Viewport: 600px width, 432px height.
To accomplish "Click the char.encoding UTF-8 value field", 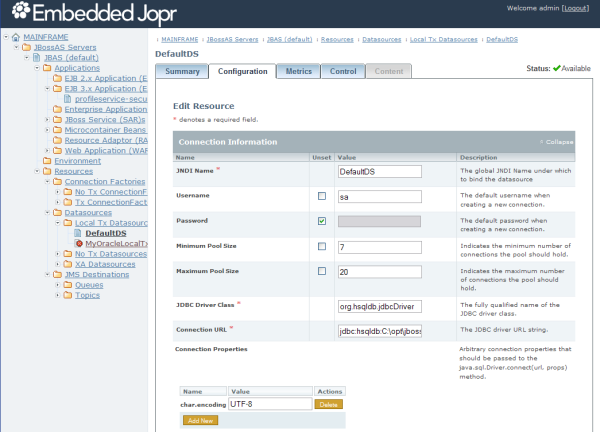I will [270, 404].
